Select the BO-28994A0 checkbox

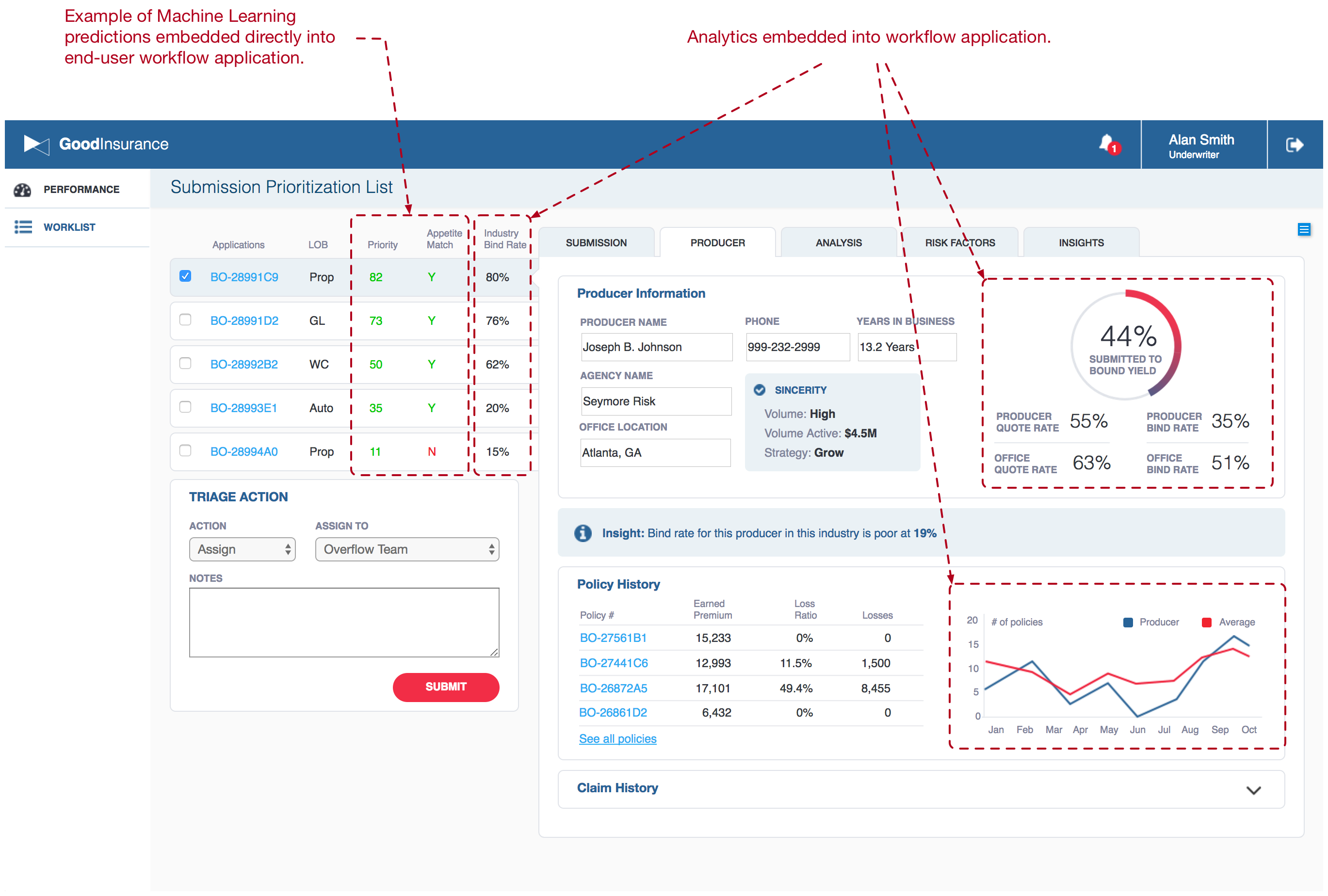(x=185, y=451)
